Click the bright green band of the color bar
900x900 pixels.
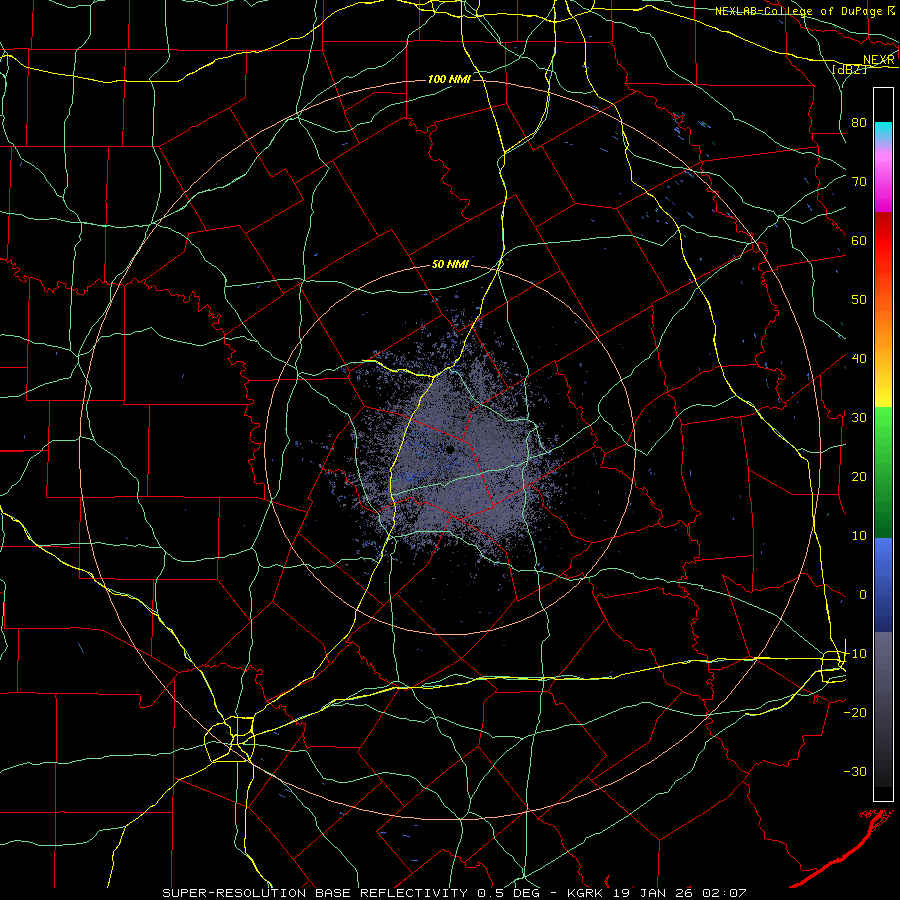pos(883,428)
